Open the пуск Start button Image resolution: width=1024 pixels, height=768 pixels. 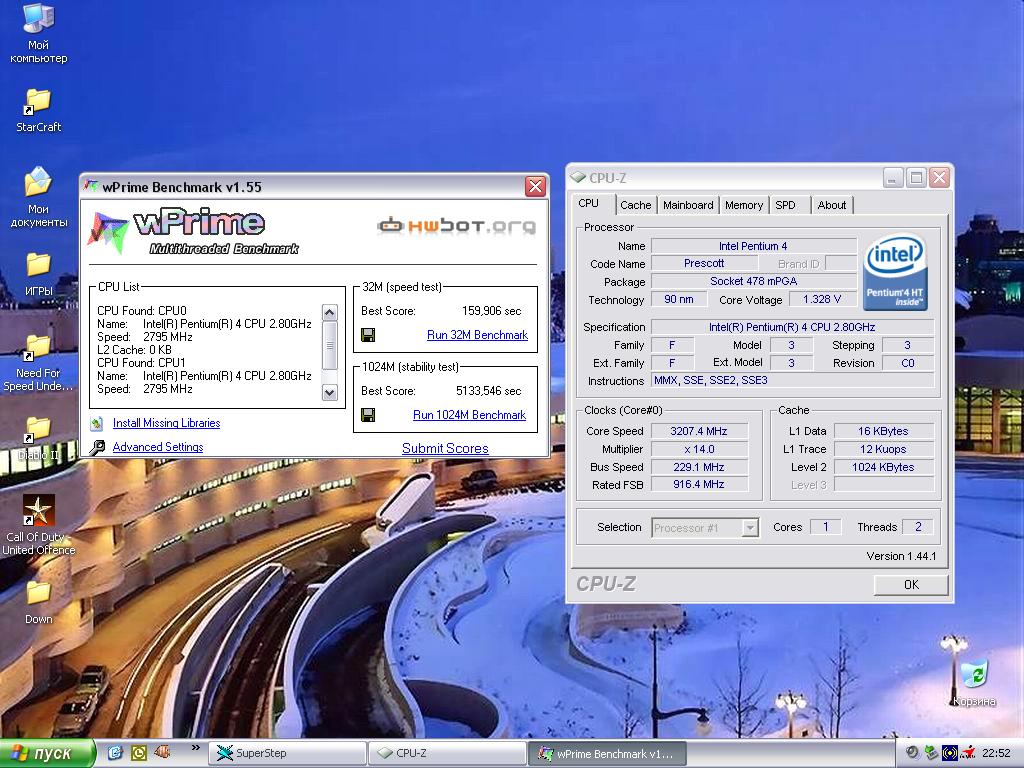click(47, 753)
